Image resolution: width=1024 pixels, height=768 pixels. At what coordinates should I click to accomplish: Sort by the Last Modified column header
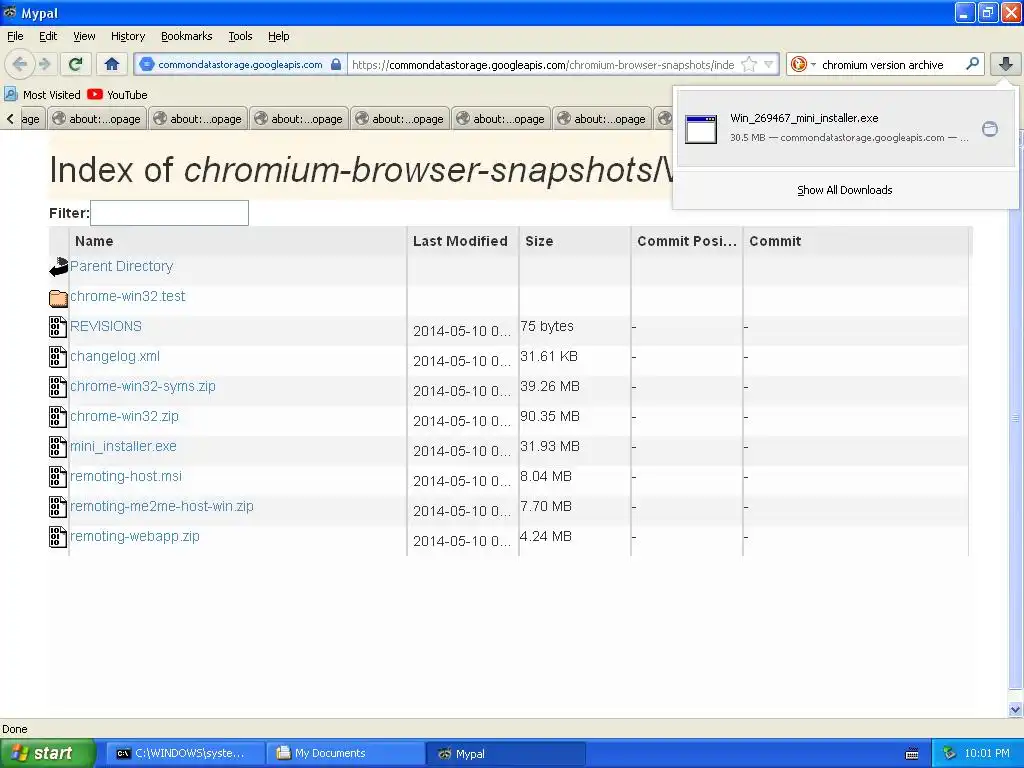pyautogui.click(x=460, y=241)
